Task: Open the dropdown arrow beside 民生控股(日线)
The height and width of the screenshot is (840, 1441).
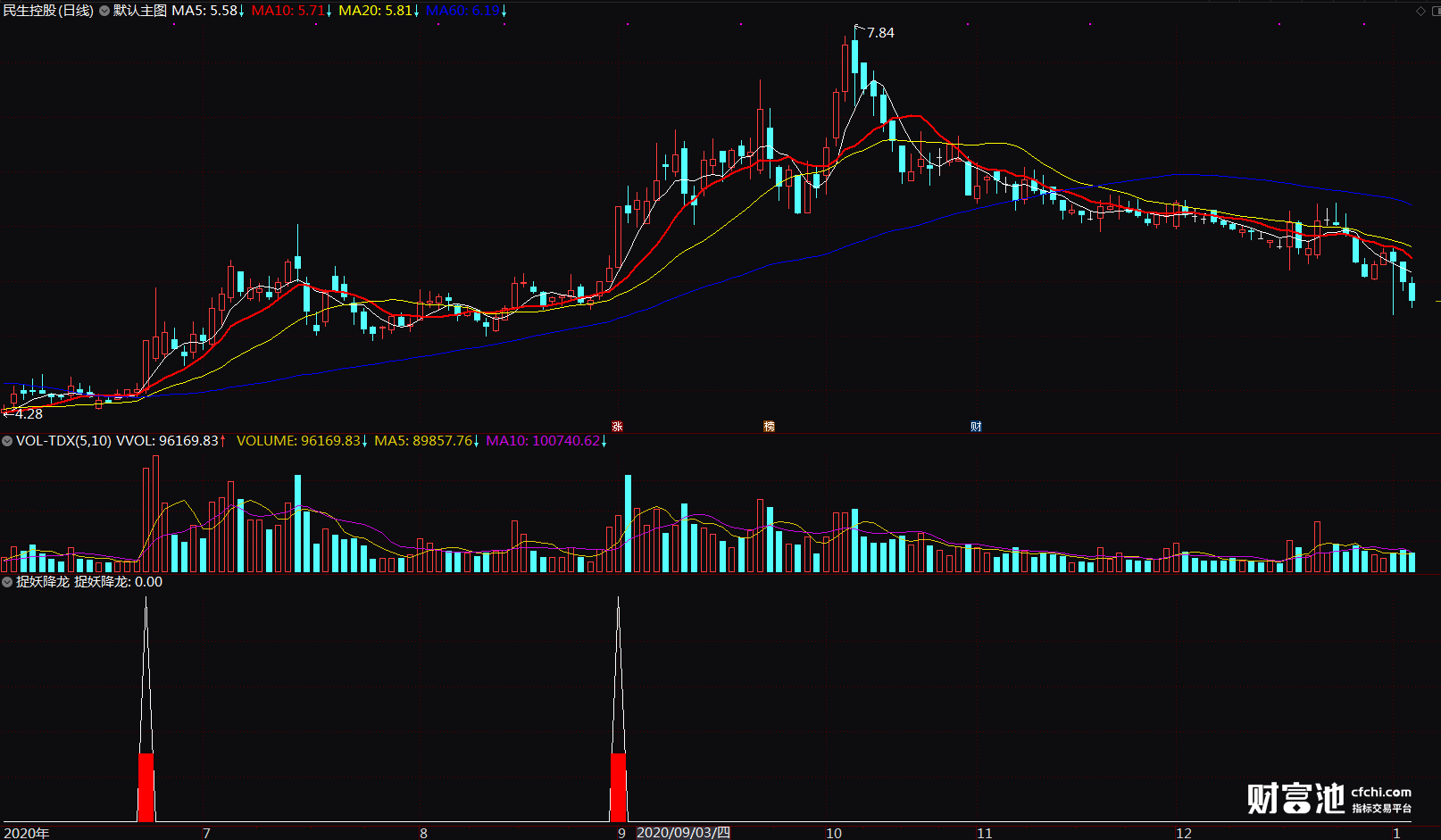Action: coord(104,11)
